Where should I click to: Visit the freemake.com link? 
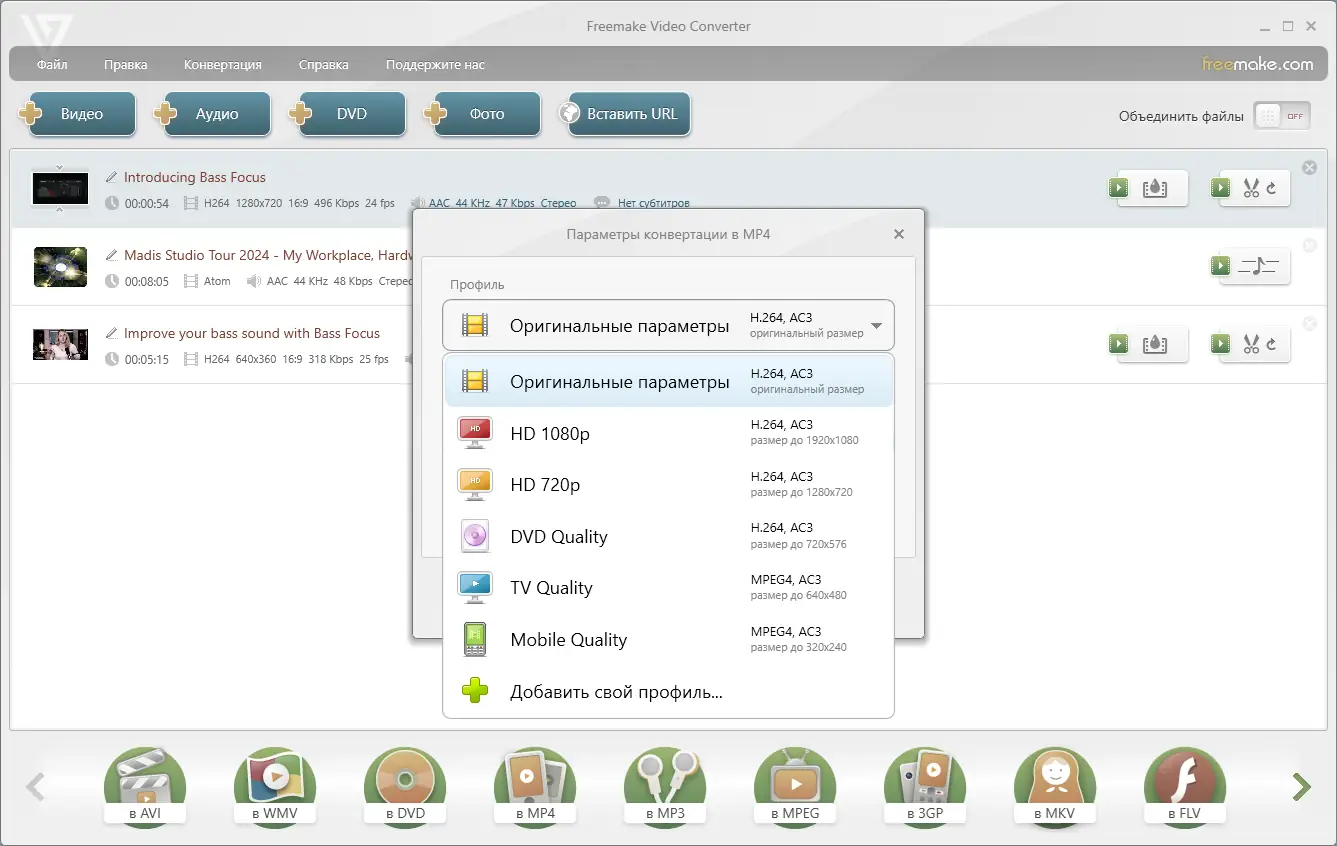click(1258, 64)
